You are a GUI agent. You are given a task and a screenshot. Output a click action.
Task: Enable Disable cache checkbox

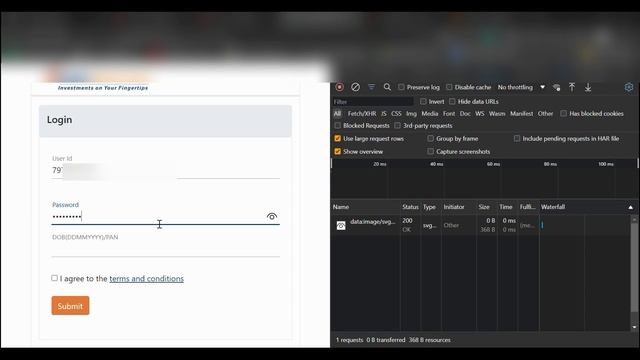tap(449, 87)
